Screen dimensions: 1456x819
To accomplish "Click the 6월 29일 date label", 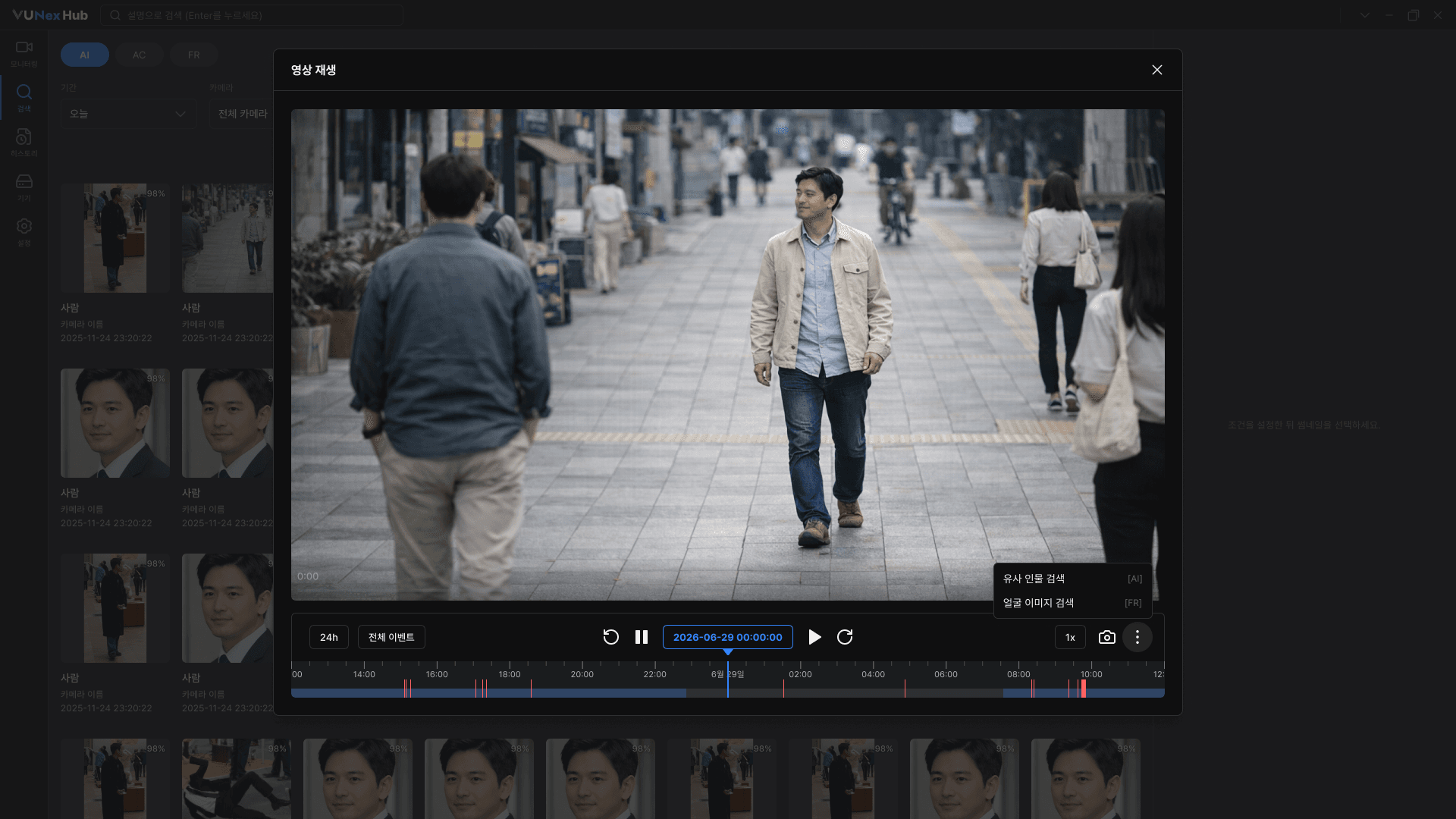I will (x=727, y=674).
